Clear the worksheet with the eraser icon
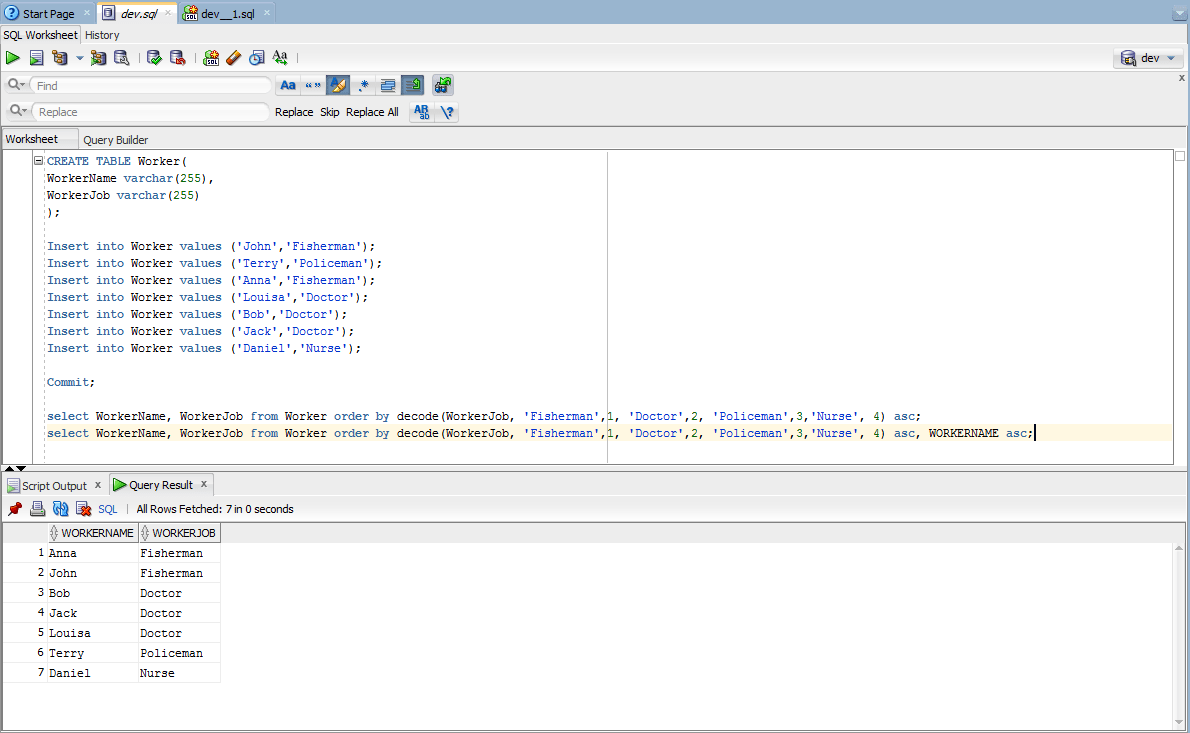 (233, 57)
